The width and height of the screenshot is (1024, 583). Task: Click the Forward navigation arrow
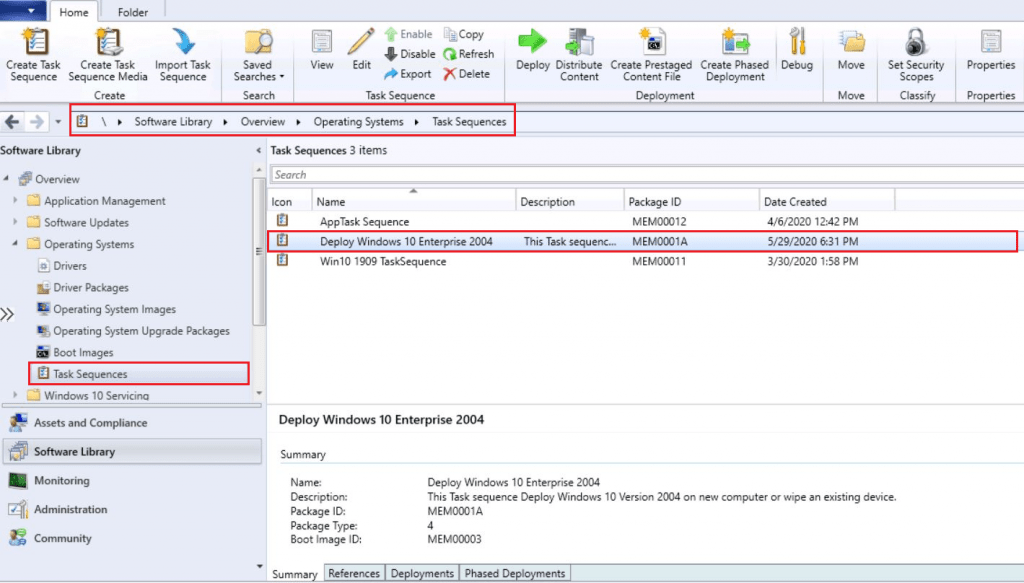tap(37, 121)
